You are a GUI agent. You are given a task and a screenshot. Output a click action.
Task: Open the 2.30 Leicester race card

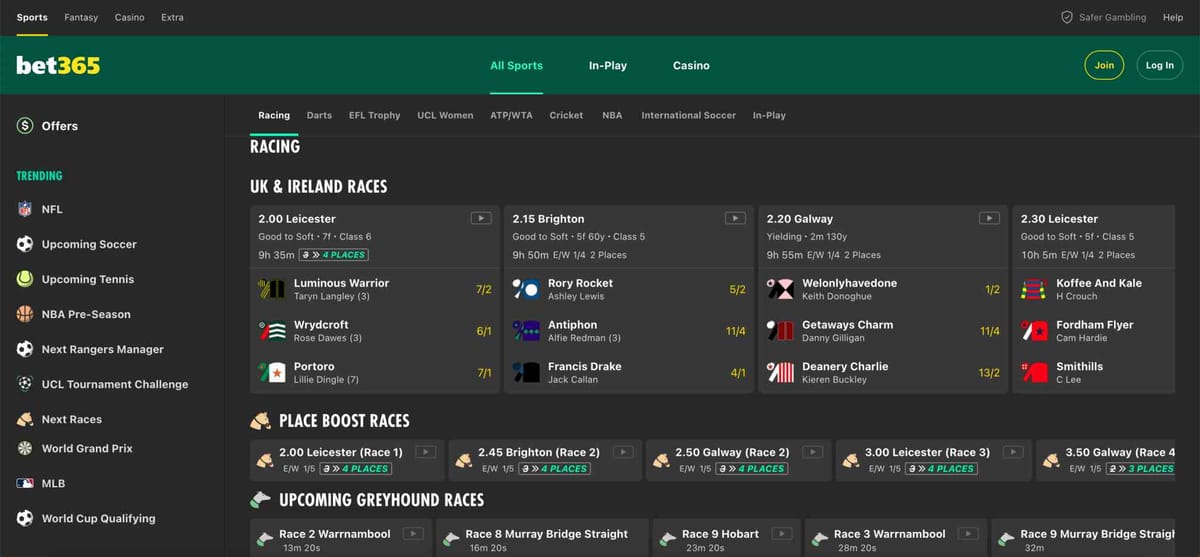pos(1059,219)
